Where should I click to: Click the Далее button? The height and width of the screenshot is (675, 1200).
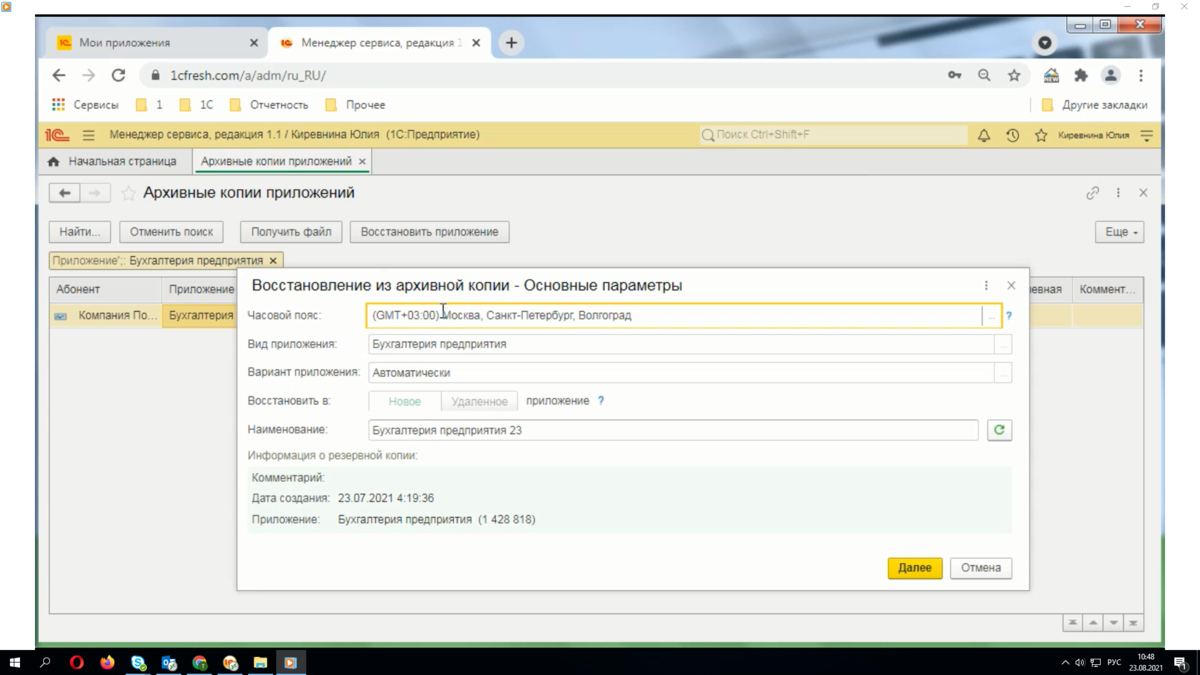click(915, 568)
